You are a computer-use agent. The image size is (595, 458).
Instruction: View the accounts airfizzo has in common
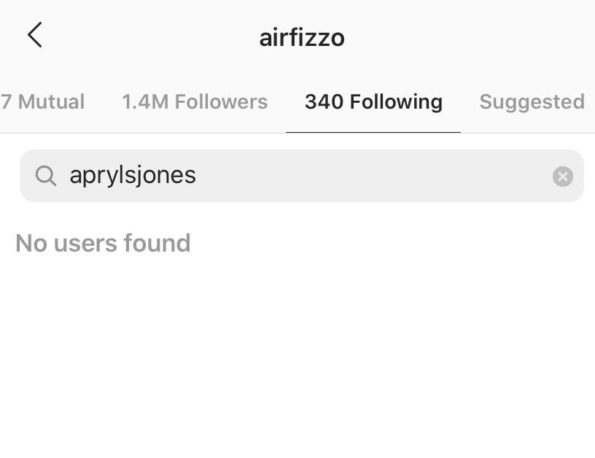tap(42, 102)
